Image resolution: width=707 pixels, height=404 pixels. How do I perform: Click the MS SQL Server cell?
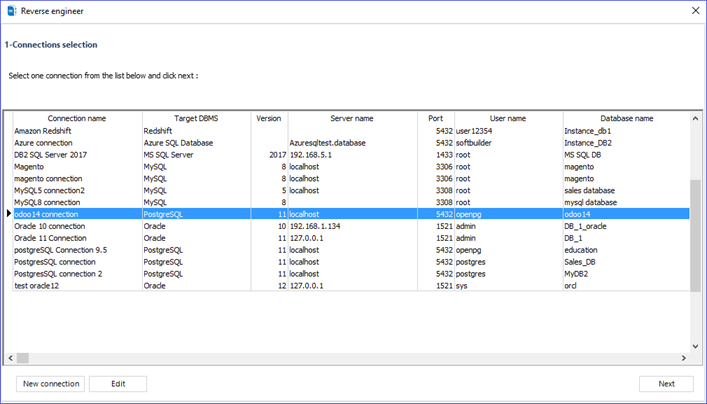tap(196, 155)
